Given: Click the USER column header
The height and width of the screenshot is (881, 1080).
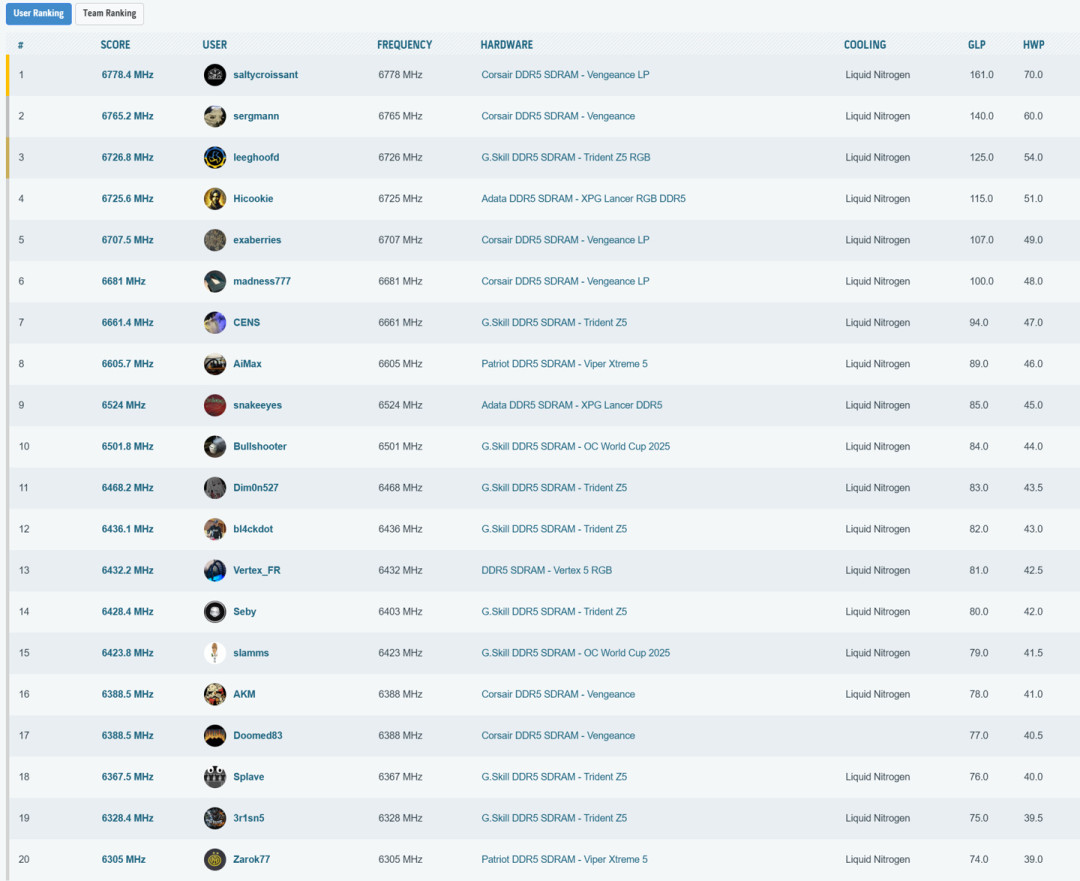Looking at the screenshot, I should coord(214,45).
